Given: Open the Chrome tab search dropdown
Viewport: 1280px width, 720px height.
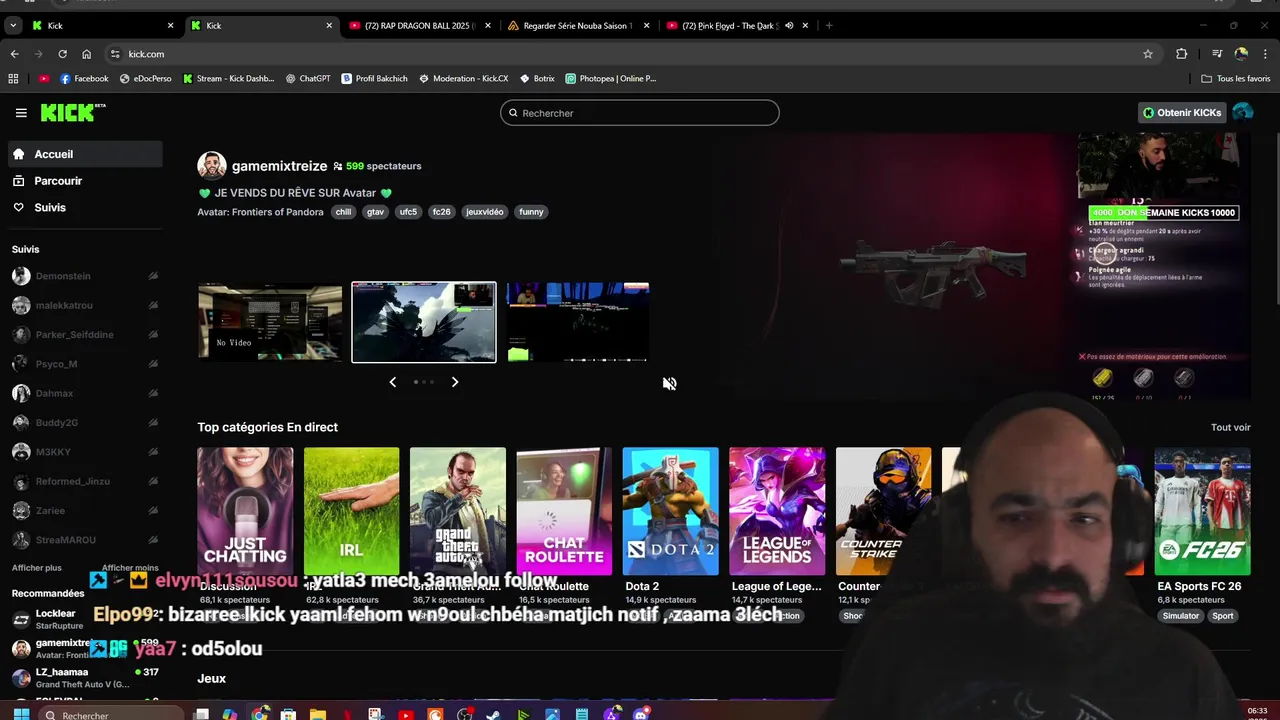Looking at the screenshot, I should coord(13,26).
